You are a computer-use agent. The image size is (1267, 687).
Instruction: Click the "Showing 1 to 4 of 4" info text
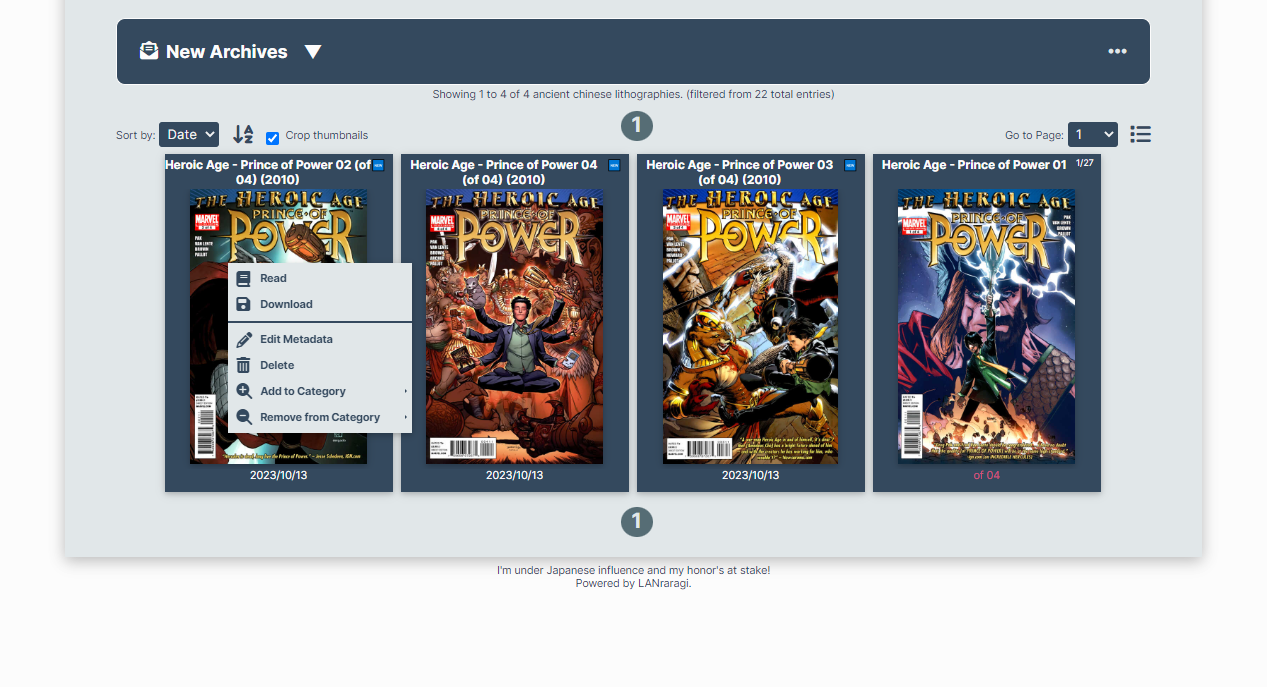pos(633,94)
